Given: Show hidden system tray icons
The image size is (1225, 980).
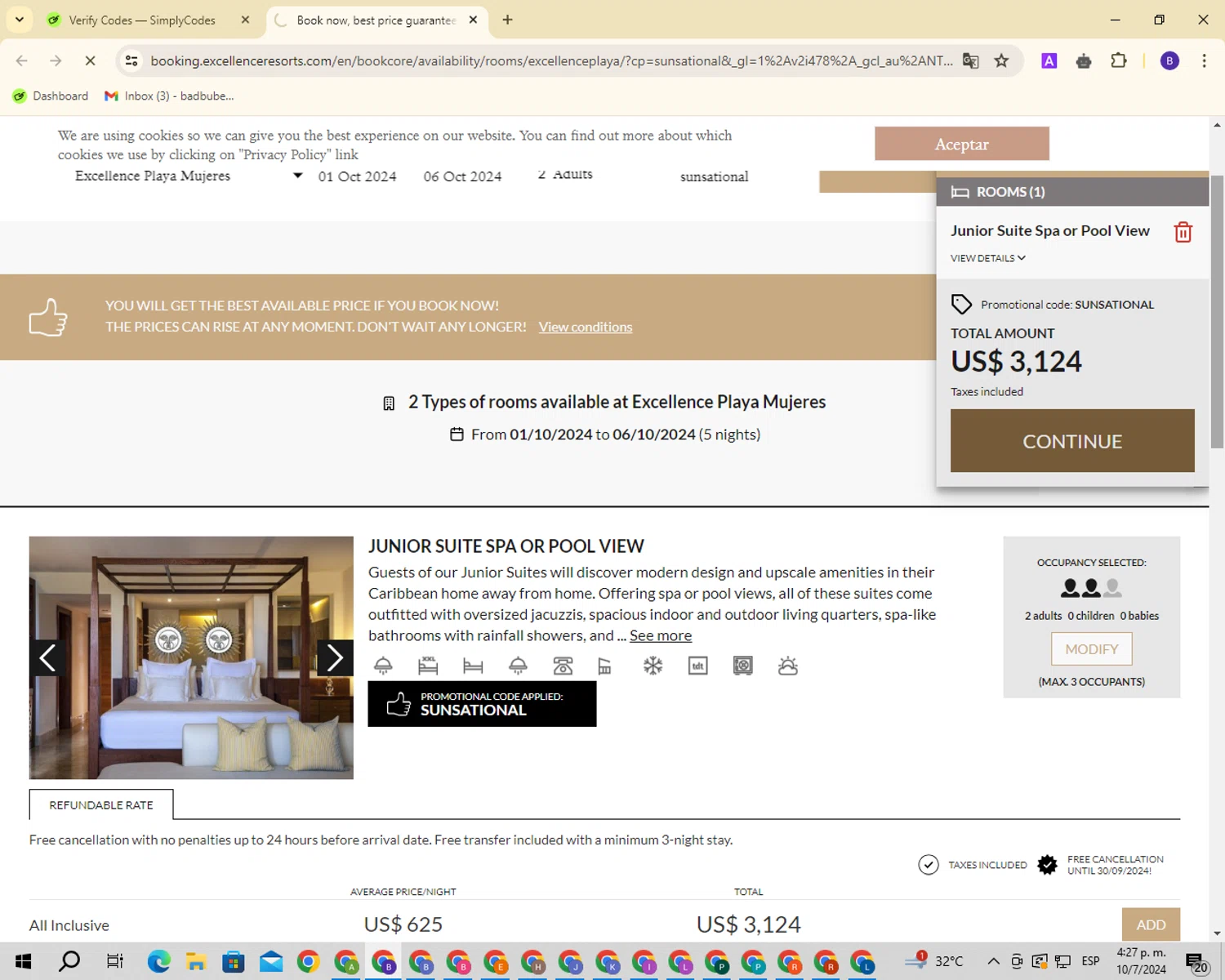Looking at the screenshot, I should point(993,961).
